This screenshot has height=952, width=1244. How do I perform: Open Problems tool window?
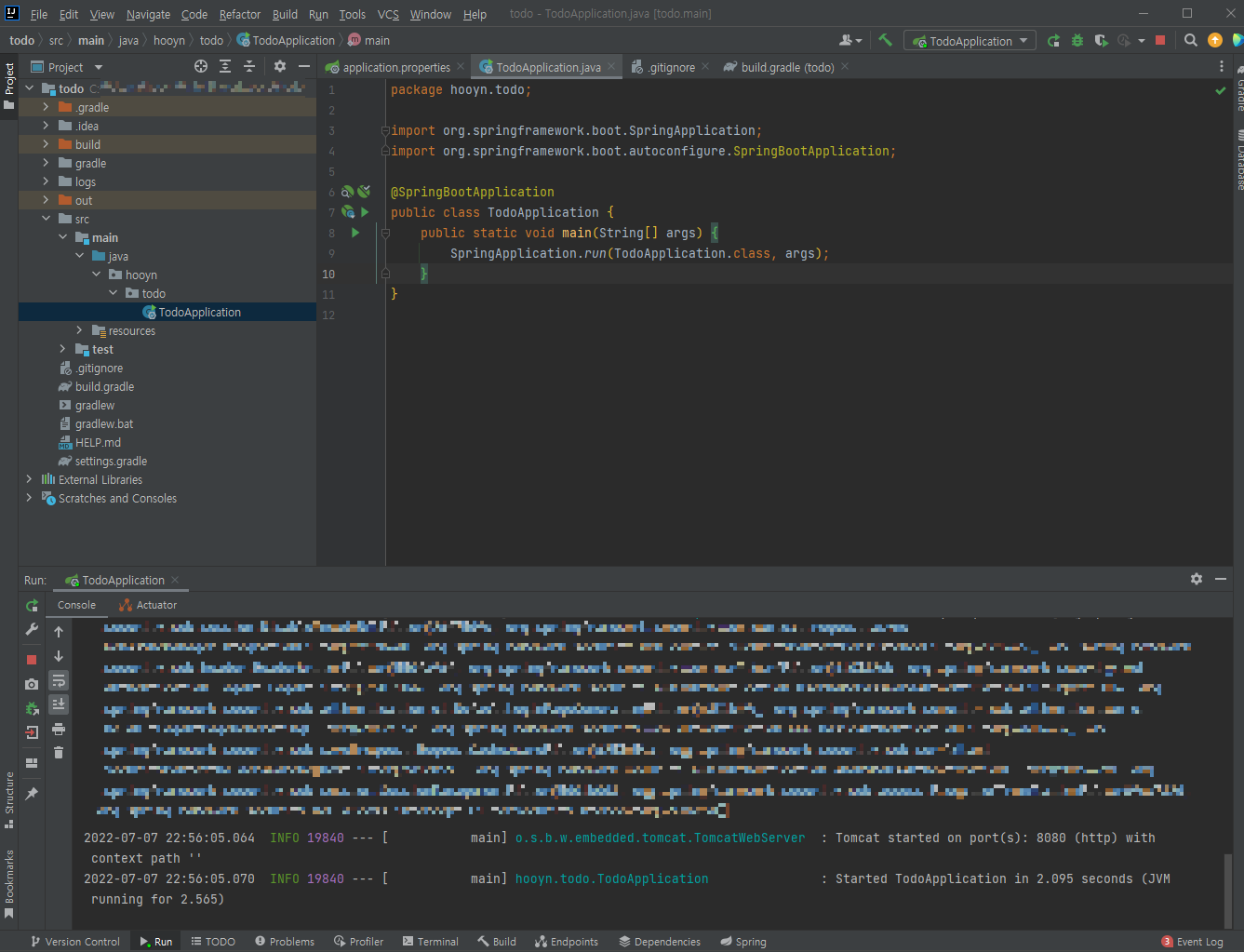(x=285, y=942)
